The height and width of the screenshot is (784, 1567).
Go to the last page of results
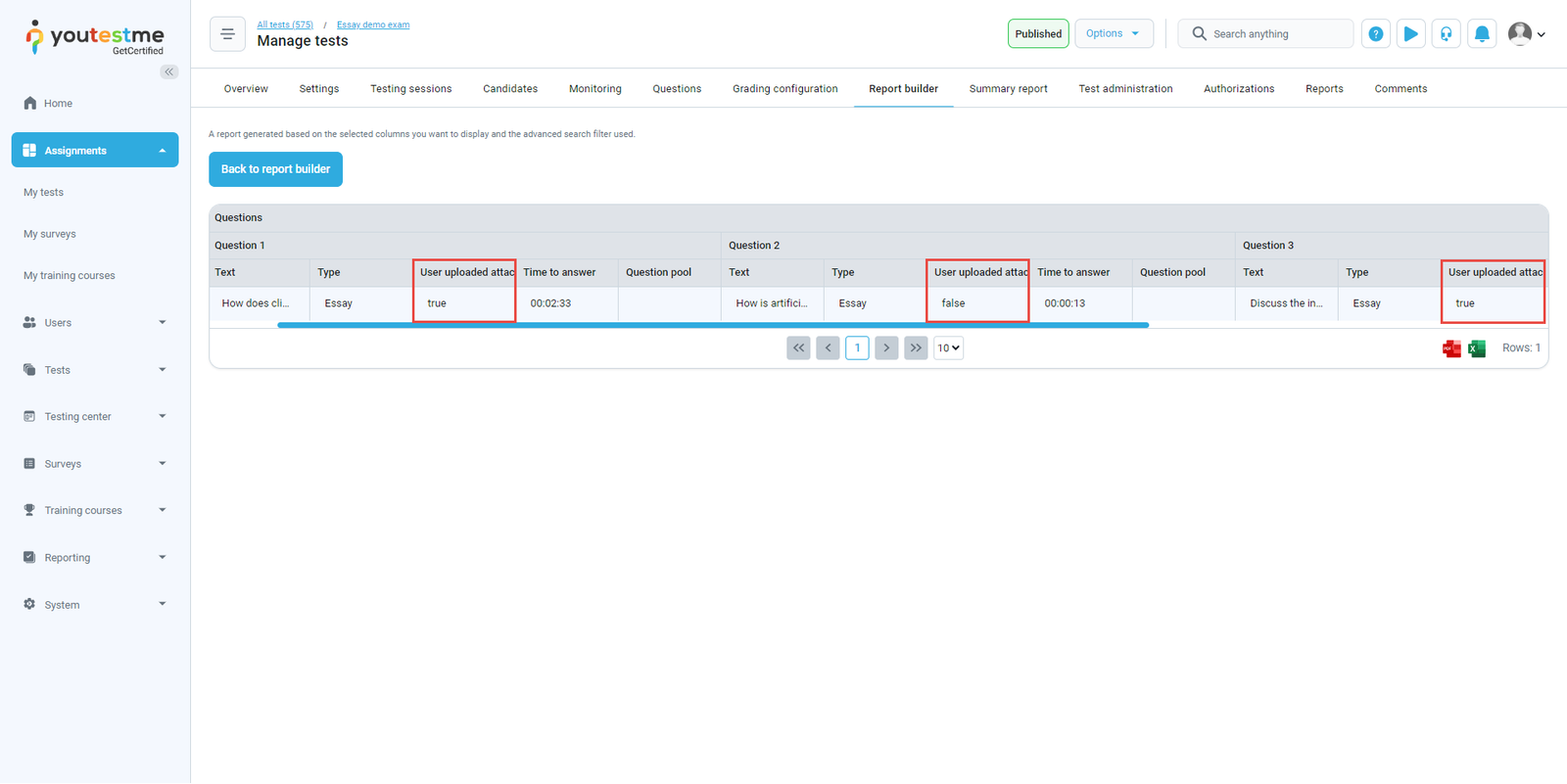pyautogui.click(x=916, y=348)
